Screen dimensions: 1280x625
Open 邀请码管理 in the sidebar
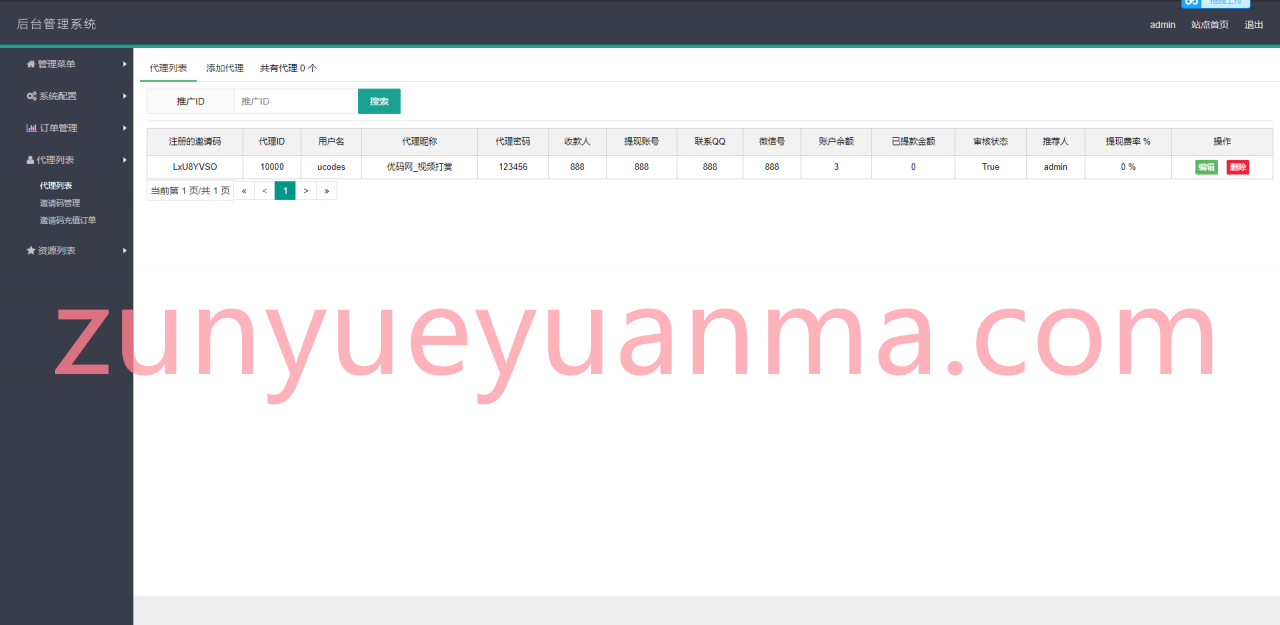point(60,203)
